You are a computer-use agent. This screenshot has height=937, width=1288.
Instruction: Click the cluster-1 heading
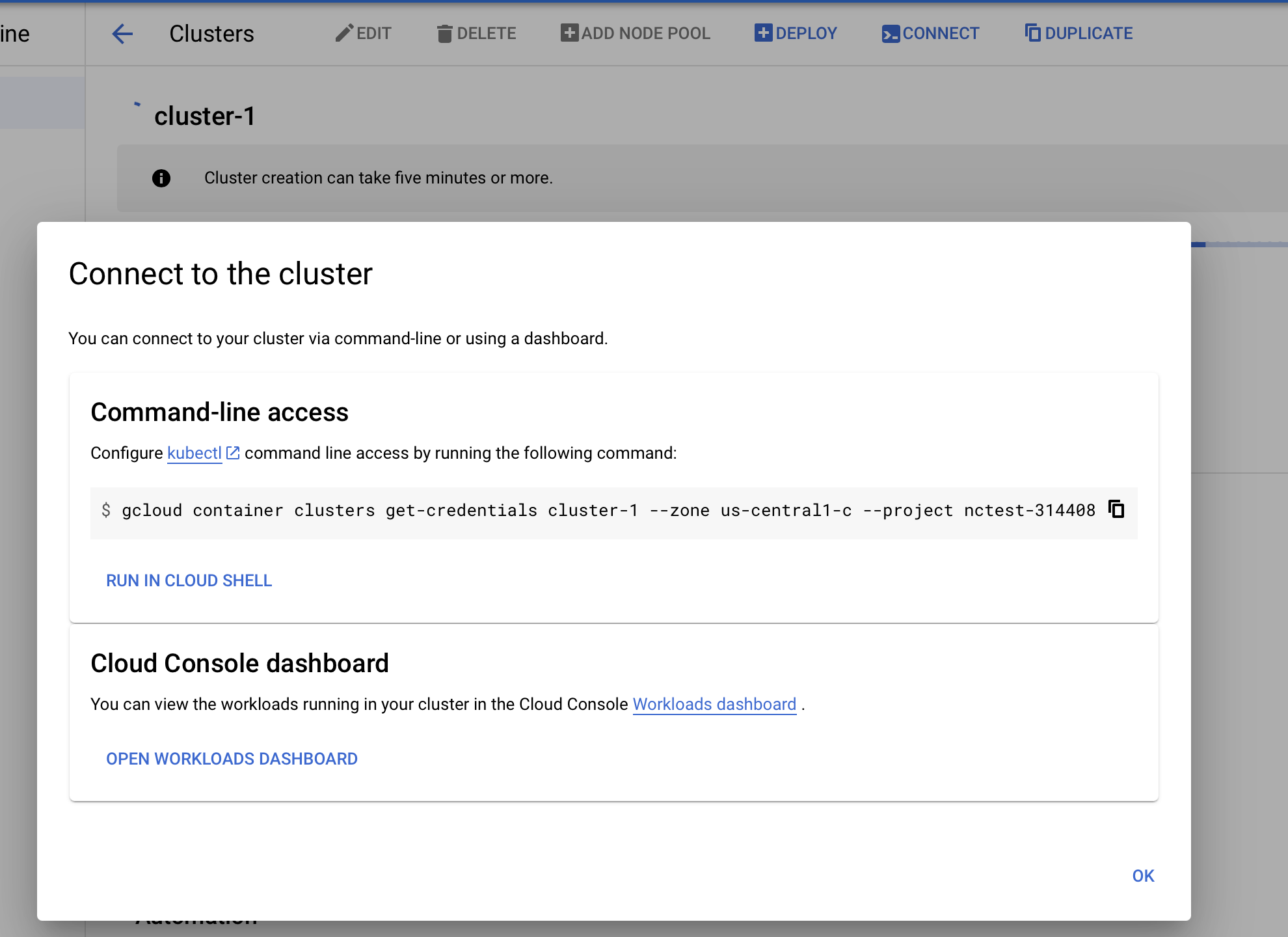click(x=204, y=116)
